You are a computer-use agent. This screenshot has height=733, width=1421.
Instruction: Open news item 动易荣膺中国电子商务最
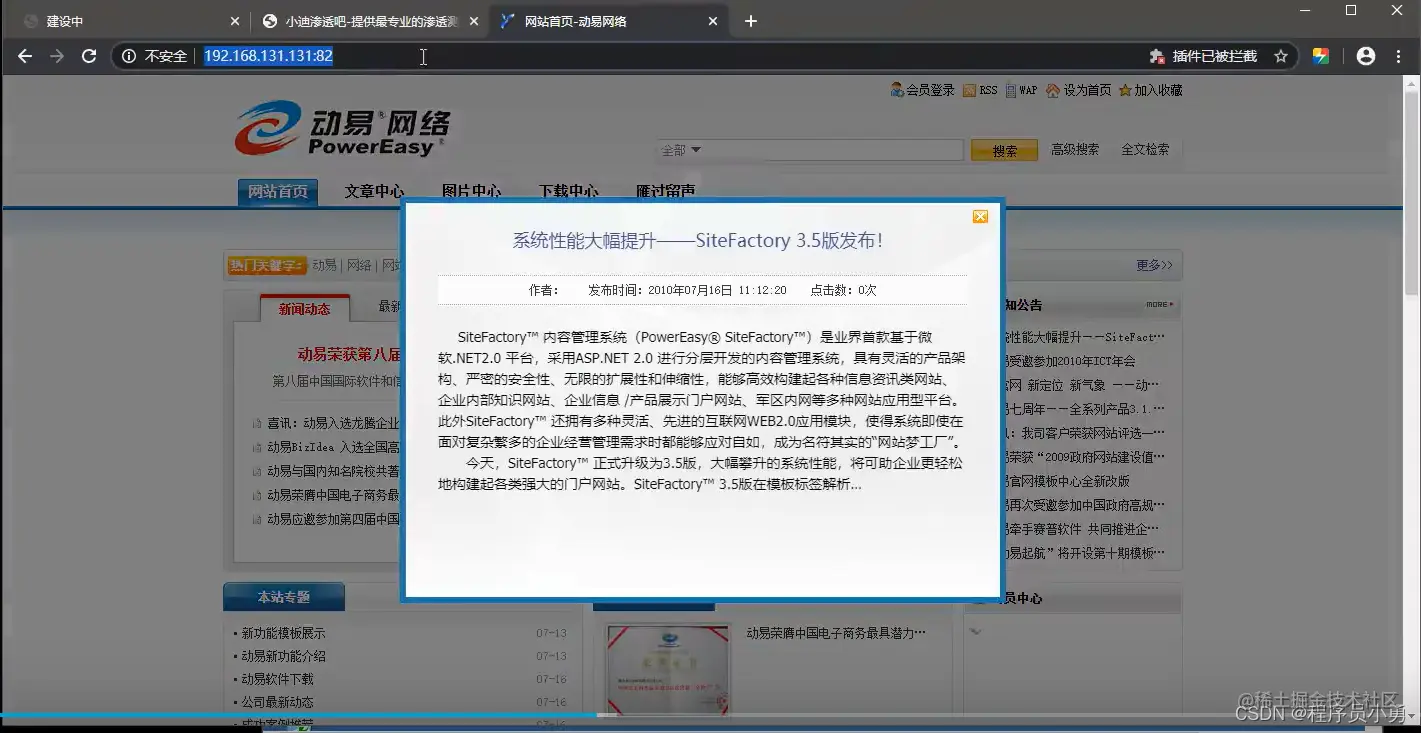coord(333,495)
